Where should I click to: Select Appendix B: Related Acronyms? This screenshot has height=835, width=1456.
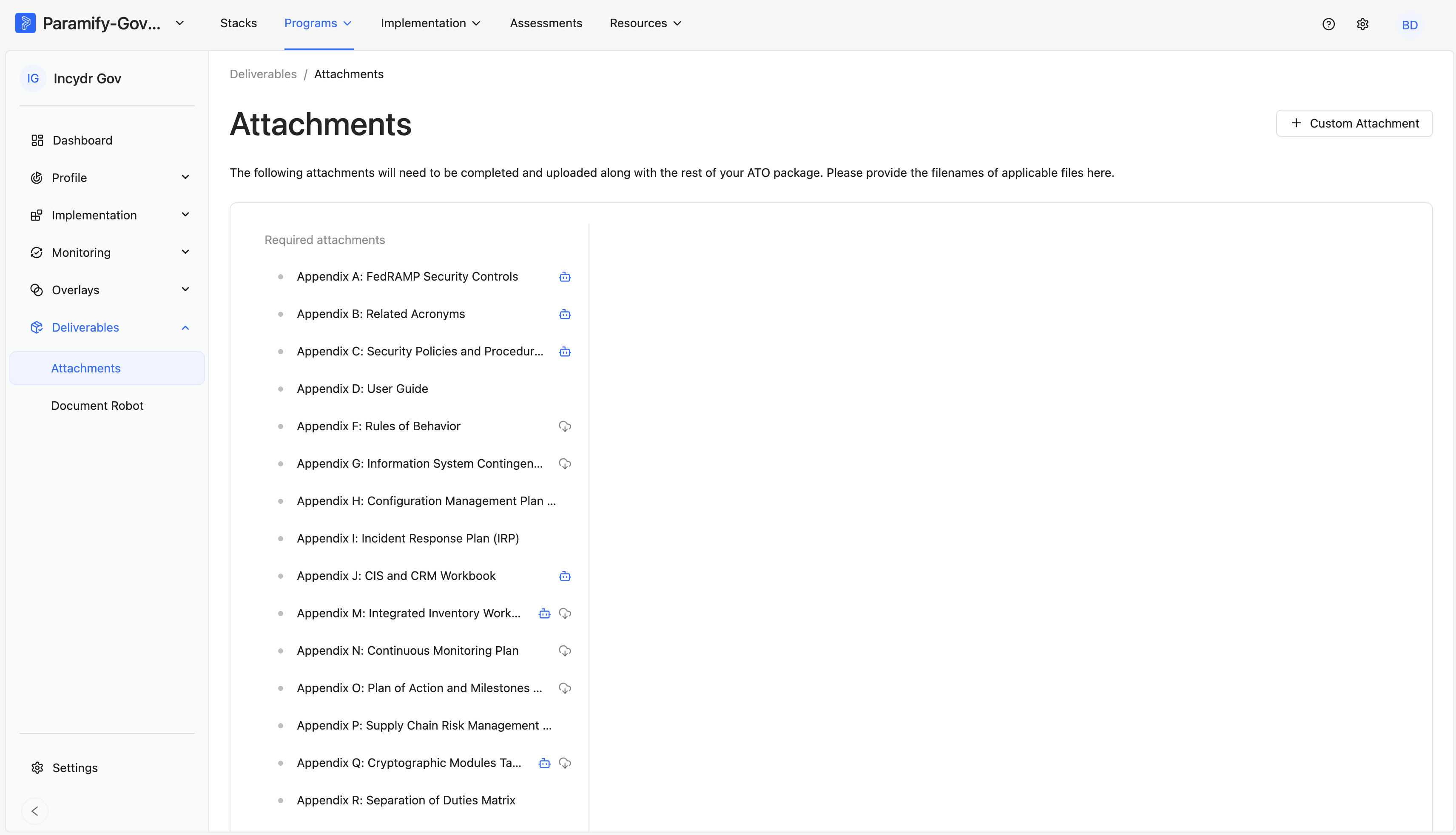click(x=381, y=314)
